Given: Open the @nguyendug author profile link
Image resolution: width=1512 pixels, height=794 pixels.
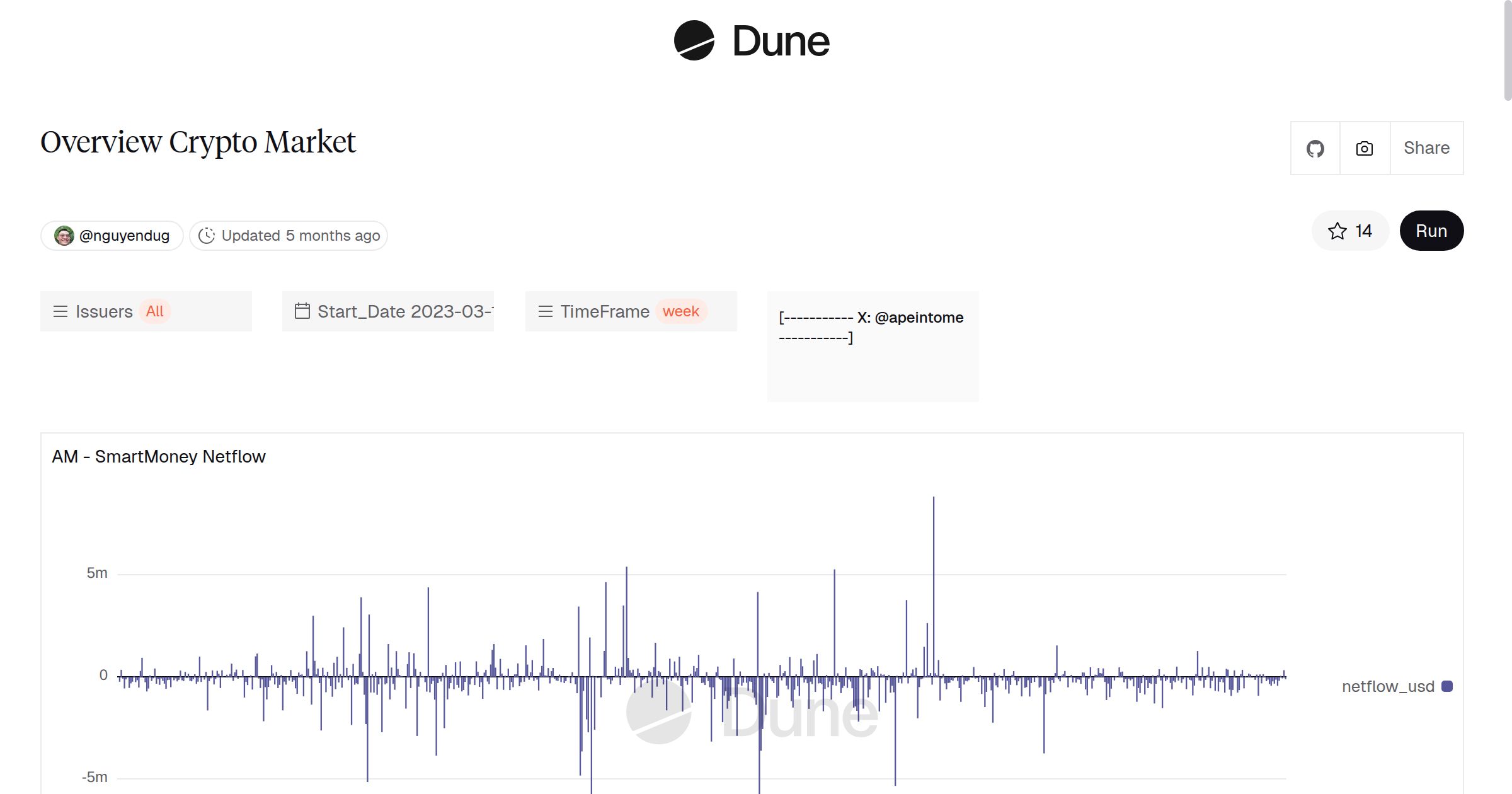Looking at the screenshot, I should point(124,236).
